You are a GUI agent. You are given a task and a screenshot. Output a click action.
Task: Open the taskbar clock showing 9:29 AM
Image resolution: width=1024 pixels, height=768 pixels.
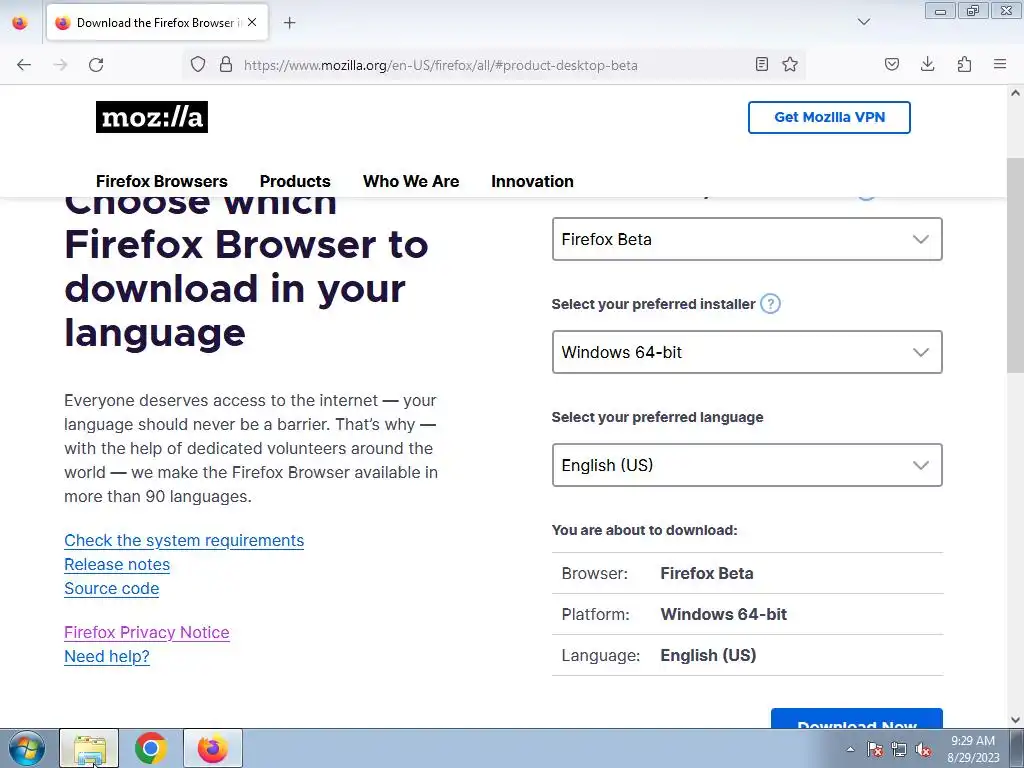(x=973, y=748)
